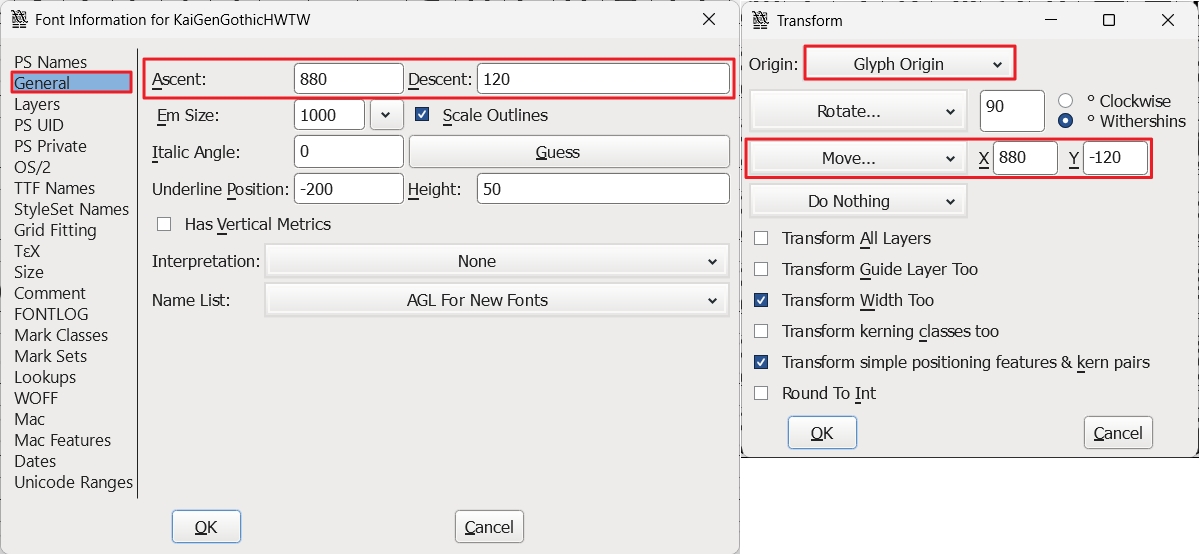Open the Interpretation dropdown

click(x=496, y=261)
